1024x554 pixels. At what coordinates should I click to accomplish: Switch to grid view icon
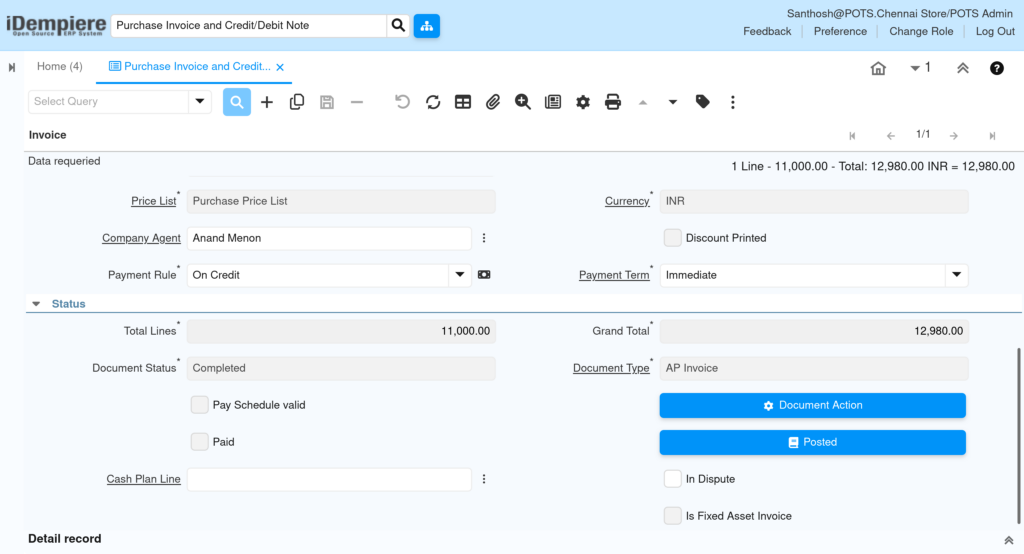462,102
